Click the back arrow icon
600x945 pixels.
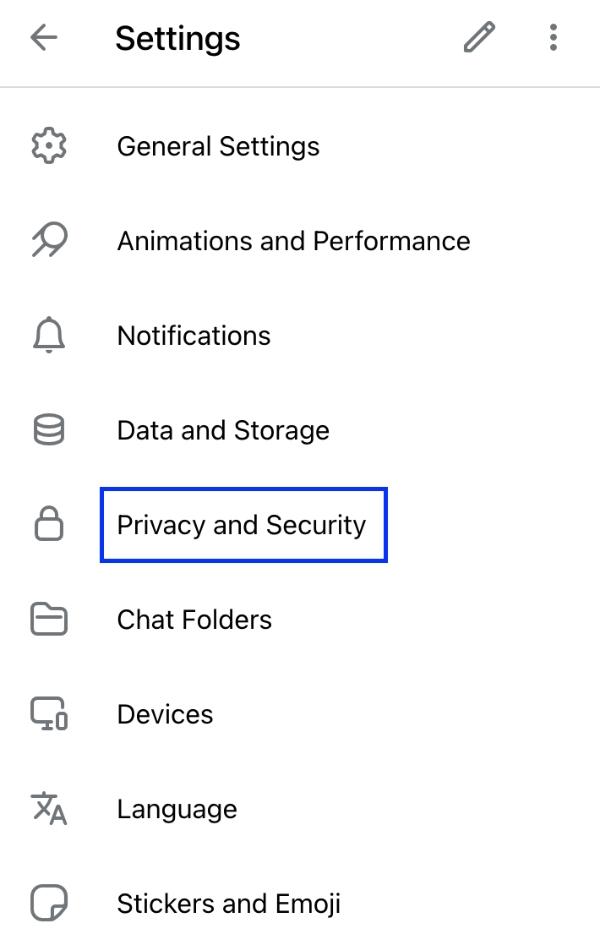point(44,38)
